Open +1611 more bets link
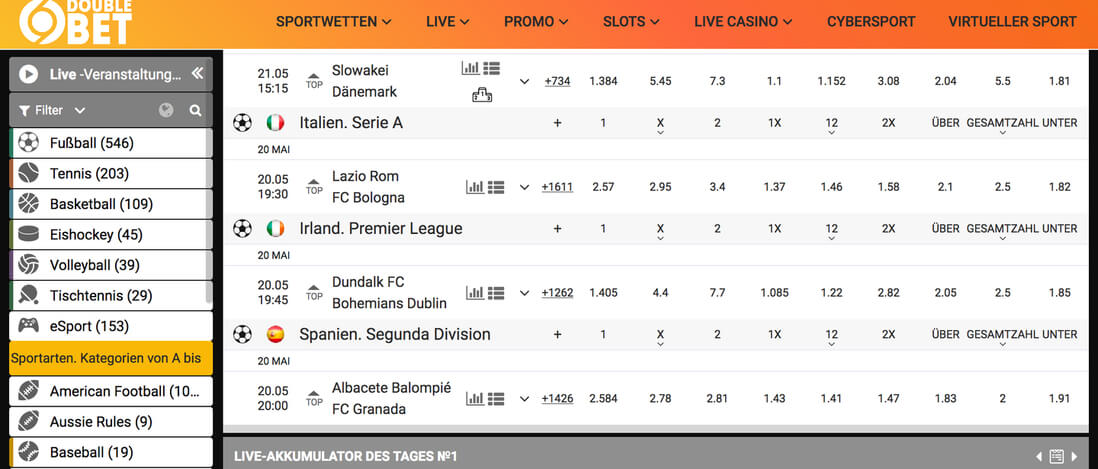This screenshot has height=469, width=1098. 557,187
